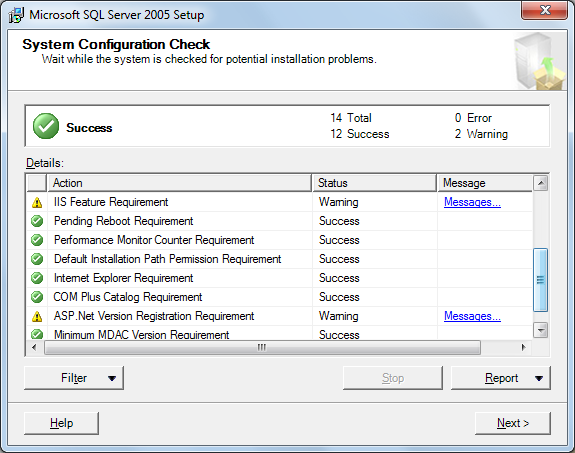Click the SQL Server Setup title bar icon
Screen dimensions: 575x453
(x=16, y=15)
